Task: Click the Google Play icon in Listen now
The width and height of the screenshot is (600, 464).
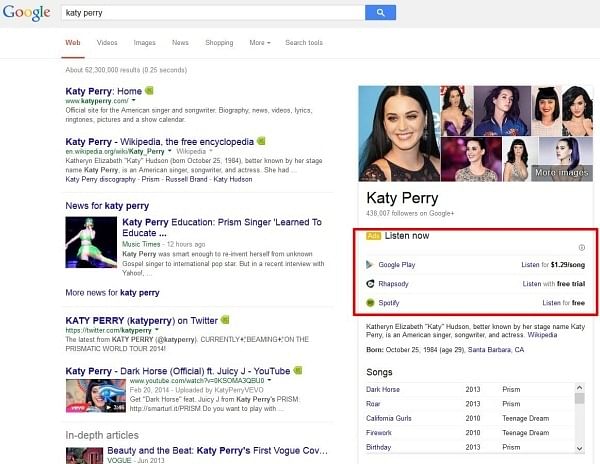Action: click(370, 264)
